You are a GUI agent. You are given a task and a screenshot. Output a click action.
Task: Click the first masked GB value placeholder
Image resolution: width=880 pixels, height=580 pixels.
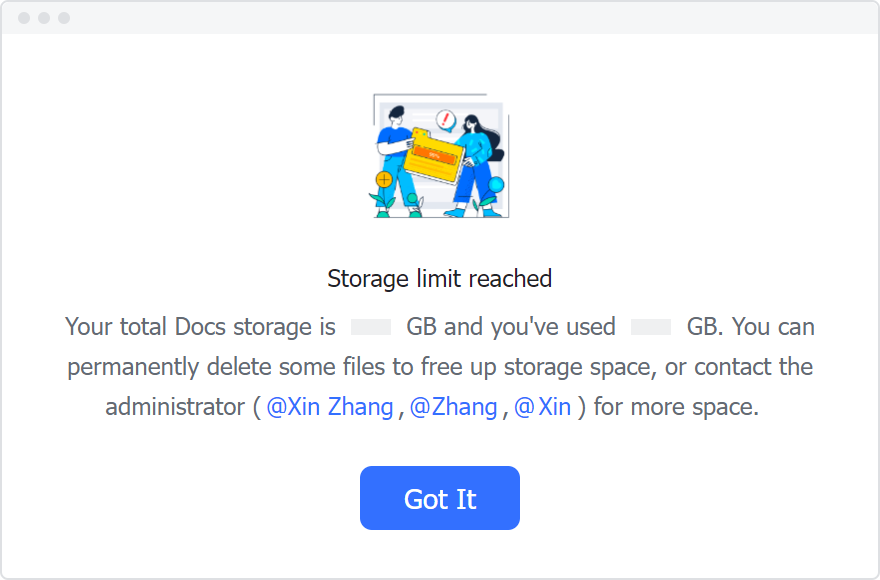tap(370, 326)
